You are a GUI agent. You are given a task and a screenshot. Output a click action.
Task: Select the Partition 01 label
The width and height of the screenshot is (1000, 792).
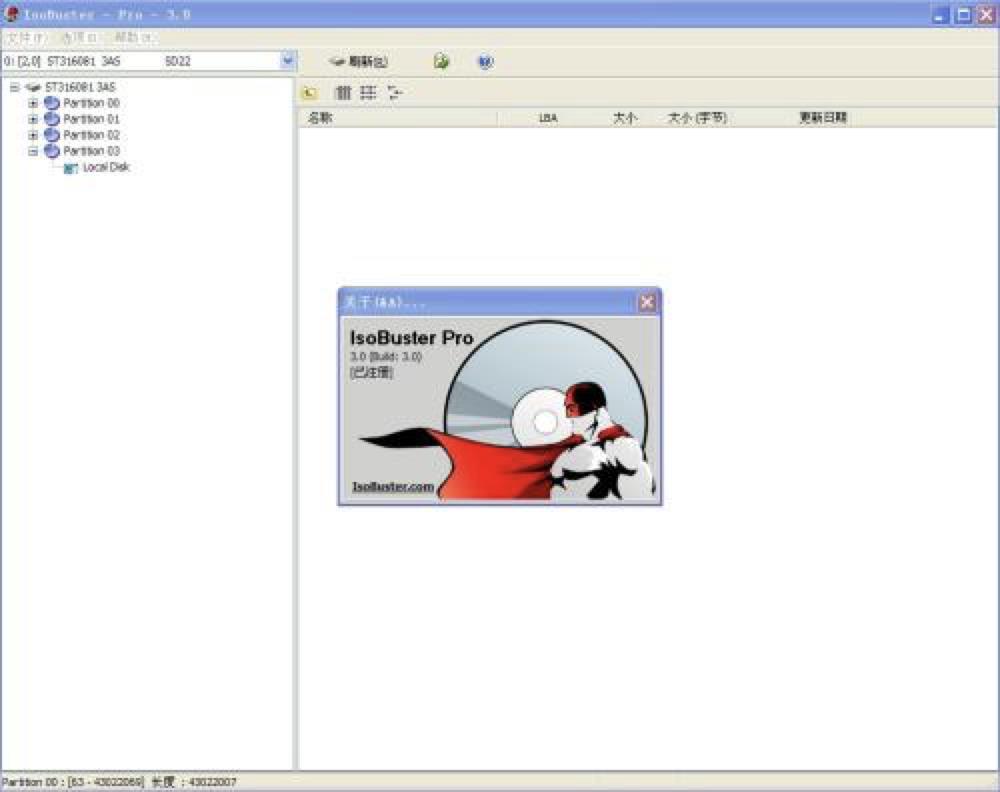click(91, 119)
